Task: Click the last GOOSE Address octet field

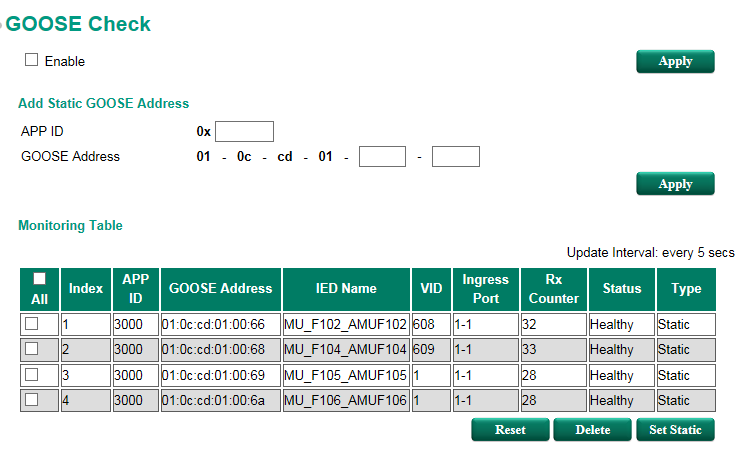Action: 456,156
